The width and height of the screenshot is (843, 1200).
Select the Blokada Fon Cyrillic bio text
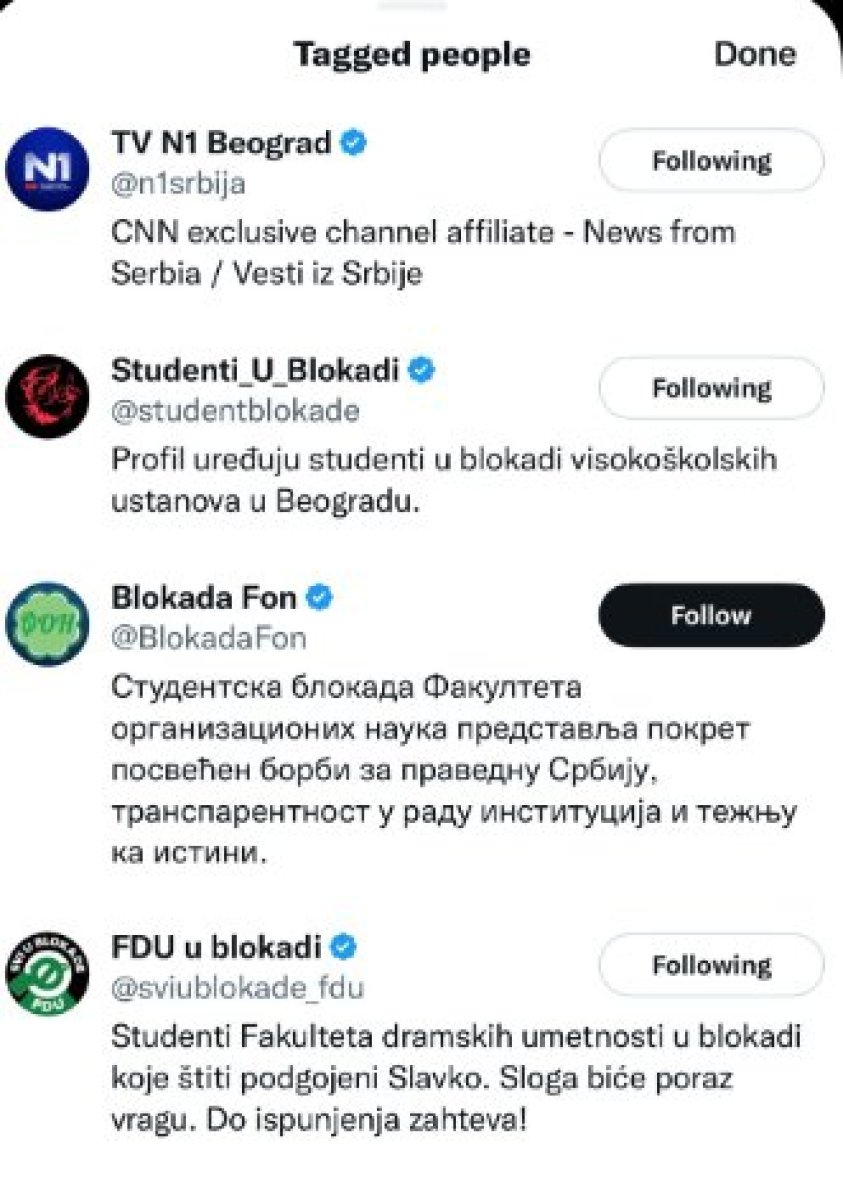click(440, 772)
